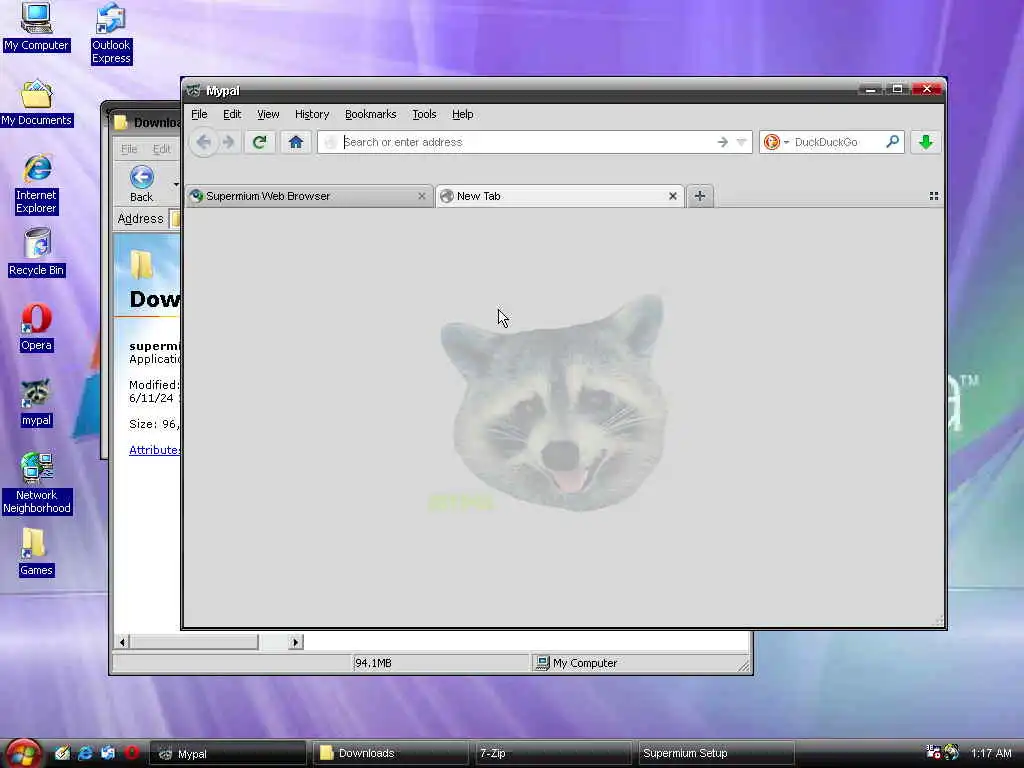Click My Computer in Downloads status bar
Screen dimensions: 1024x768
coord(576,663)
